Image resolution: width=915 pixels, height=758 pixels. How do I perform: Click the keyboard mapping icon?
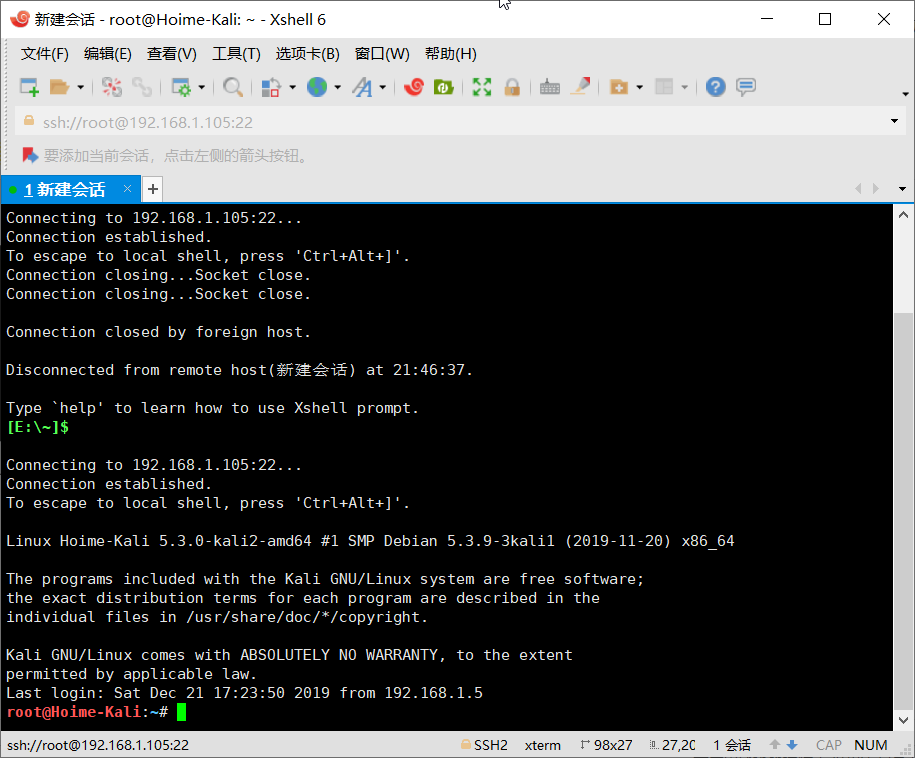[550, 88]
